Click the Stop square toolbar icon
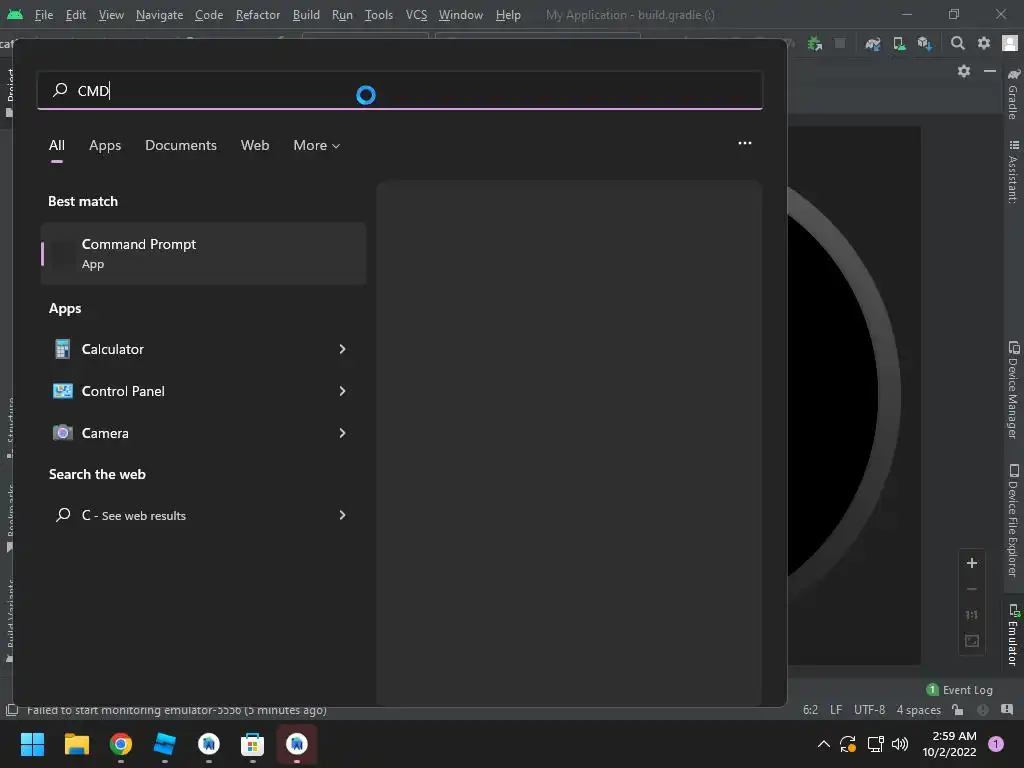This screenshot has width=1024, height=768. click(840, 44)
